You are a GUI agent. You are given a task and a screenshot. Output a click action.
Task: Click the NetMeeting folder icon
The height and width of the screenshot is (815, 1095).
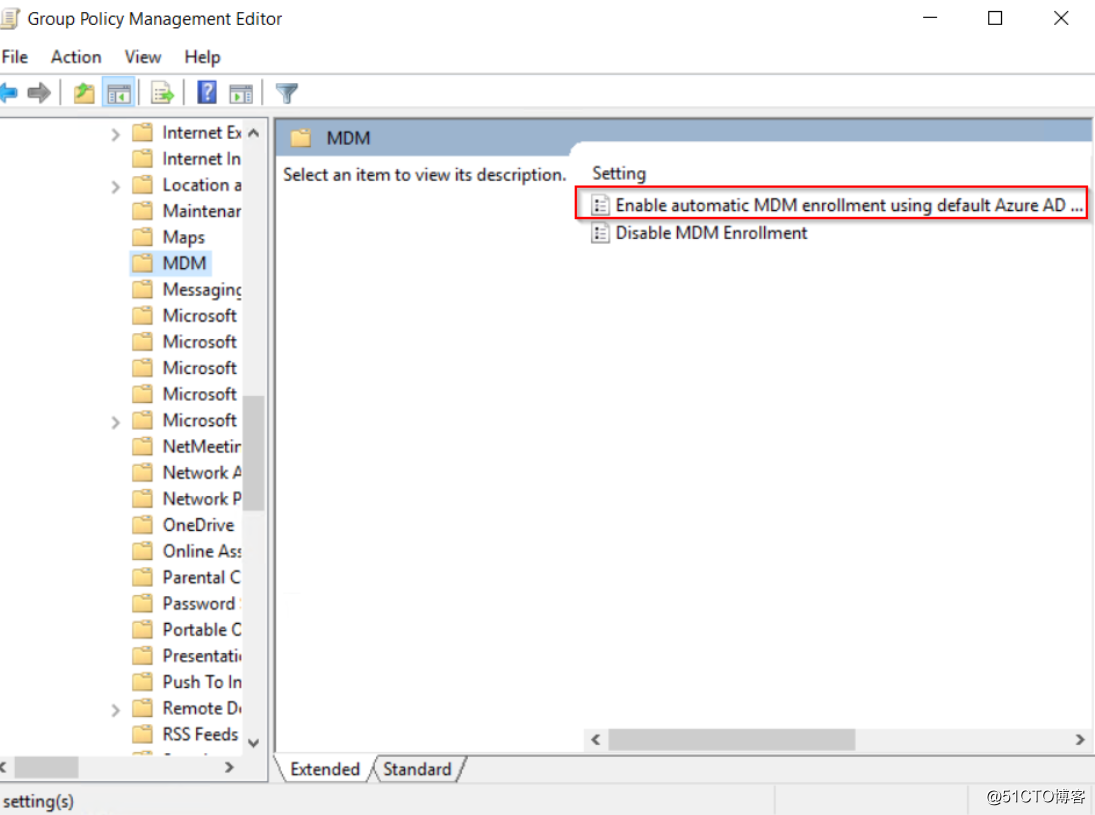click(142, 446)
